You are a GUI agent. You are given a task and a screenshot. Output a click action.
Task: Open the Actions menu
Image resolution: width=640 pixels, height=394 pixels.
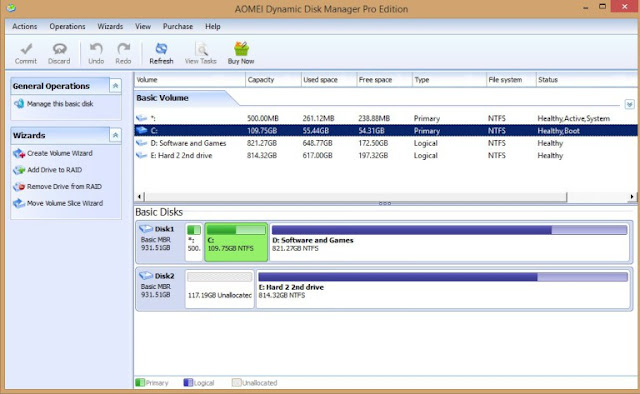point(24,27)
